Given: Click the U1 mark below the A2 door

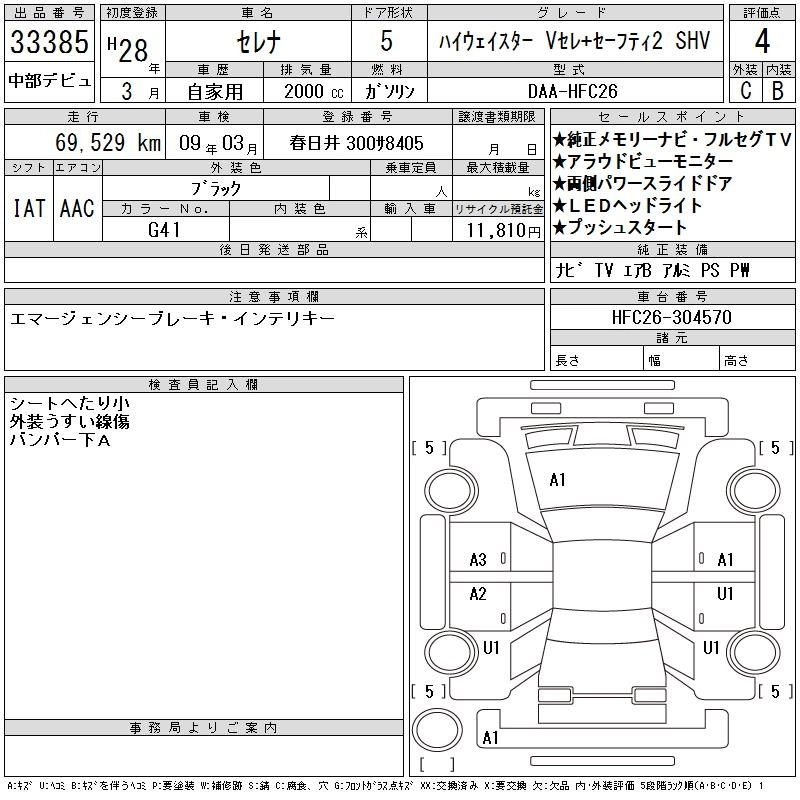Looking at the screenshot, I should [491, 648].
